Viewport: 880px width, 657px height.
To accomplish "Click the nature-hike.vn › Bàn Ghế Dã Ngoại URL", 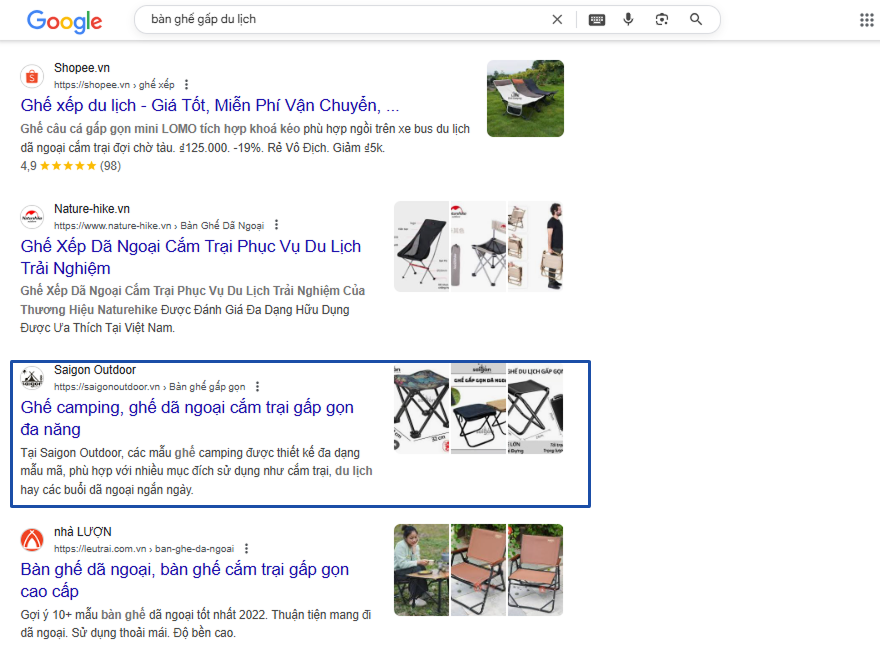I will (159, 226).
